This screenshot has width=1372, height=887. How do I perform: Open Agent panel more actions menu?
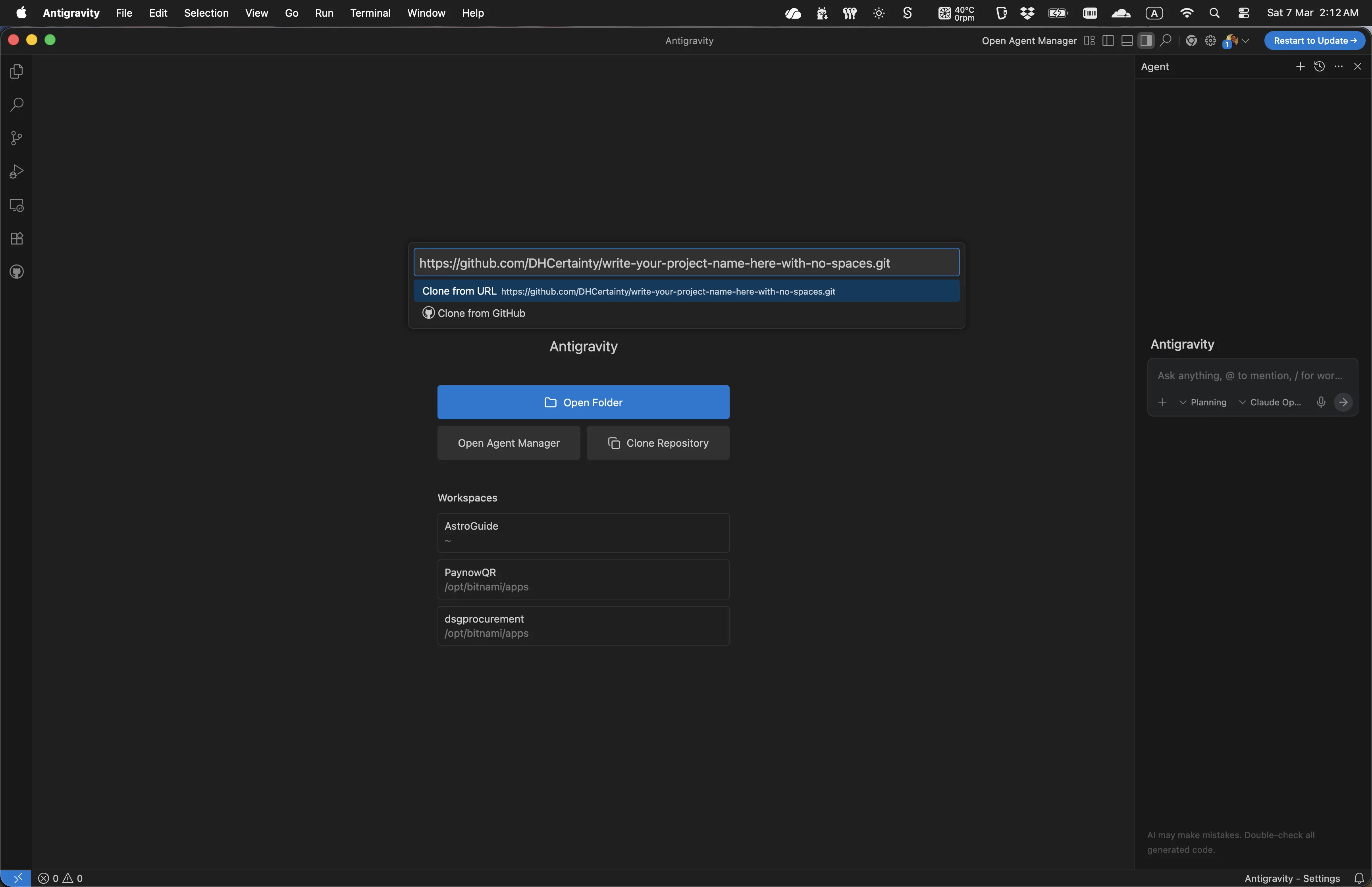click(x=1338, y=66)
